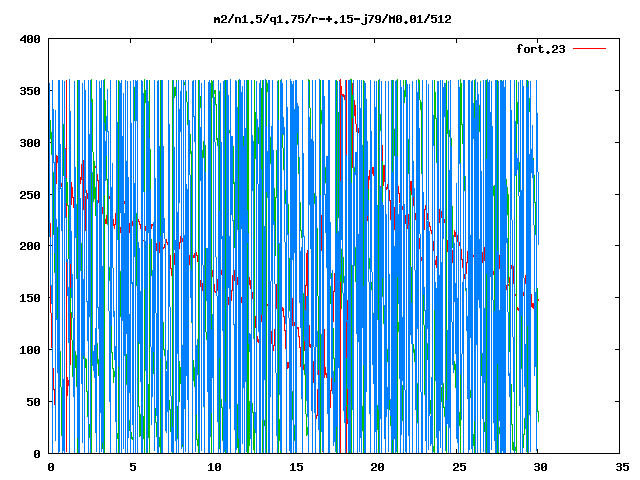Click y-axis label 50
The height and width of the screenshot is (480, 640).
[34, 402]
